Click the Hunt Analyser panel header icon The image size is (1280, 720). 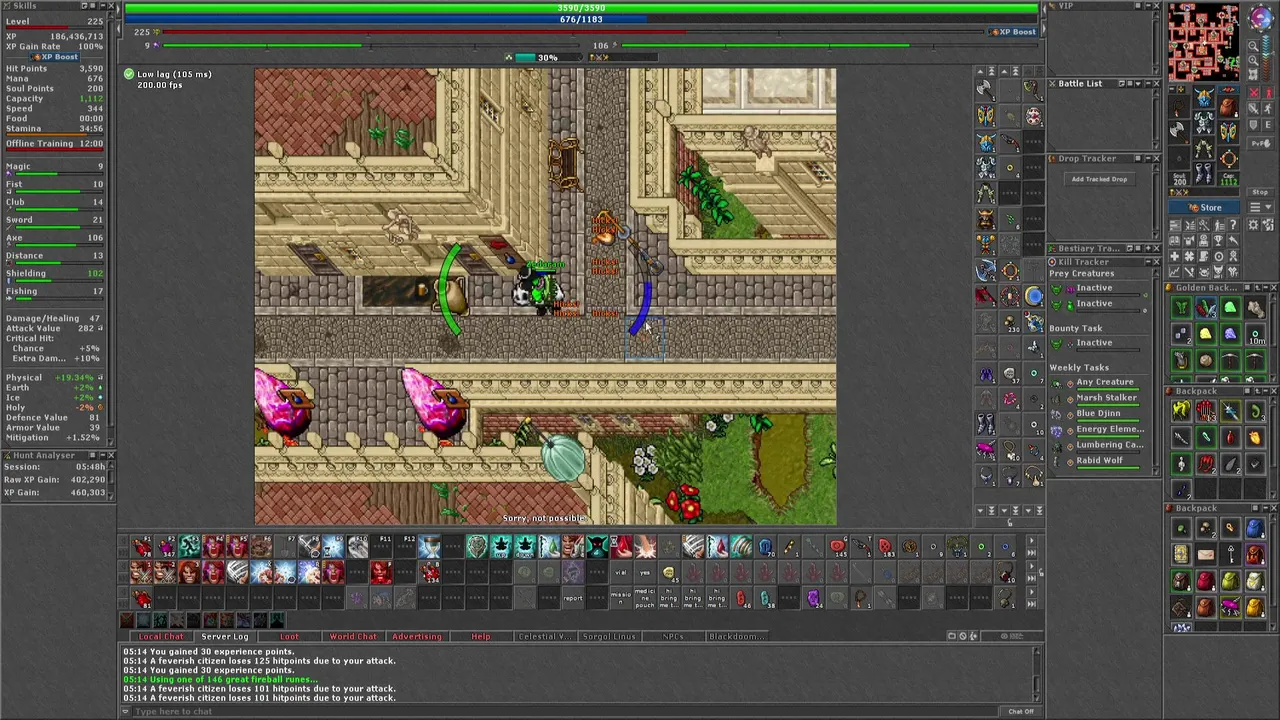pyautogui.click(x=6, y=455)
